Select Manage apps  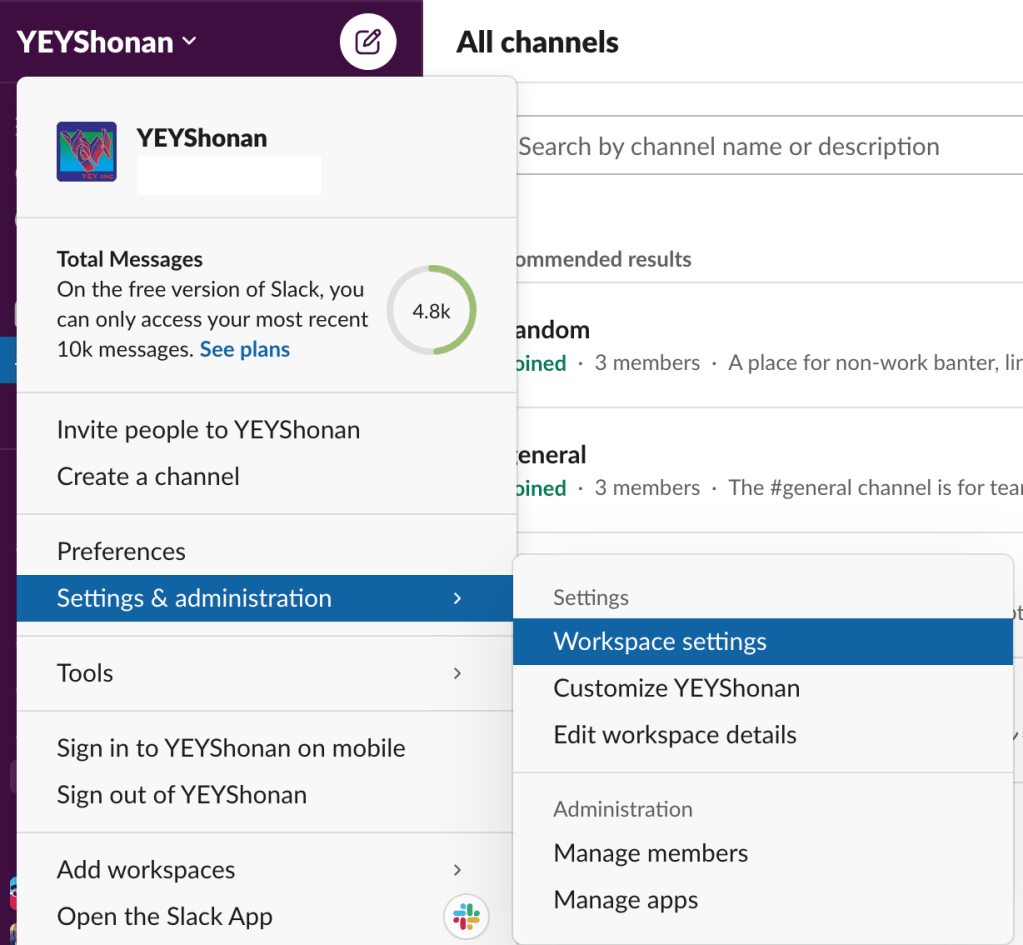626,900
